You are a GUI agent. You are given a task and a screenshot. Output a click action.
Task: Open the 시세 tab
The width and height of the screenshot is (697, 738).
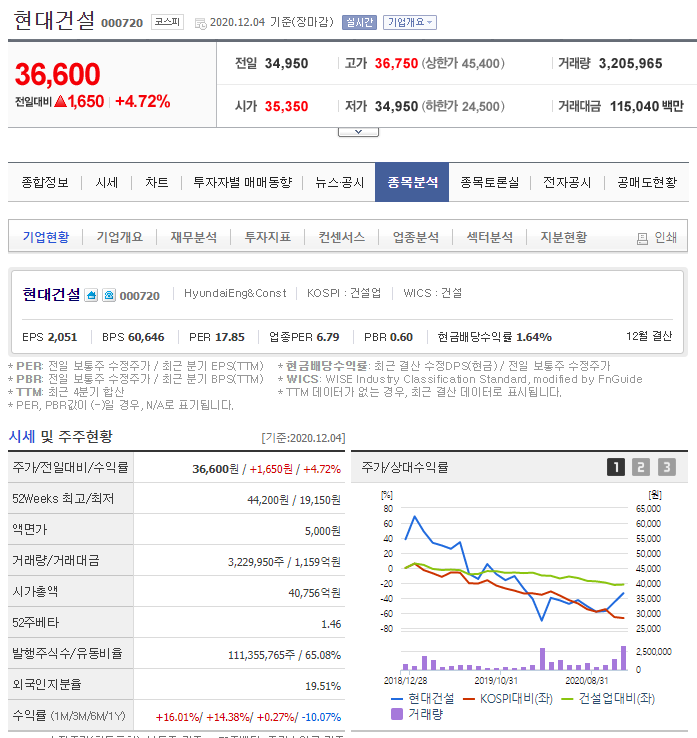coord(106,183)
